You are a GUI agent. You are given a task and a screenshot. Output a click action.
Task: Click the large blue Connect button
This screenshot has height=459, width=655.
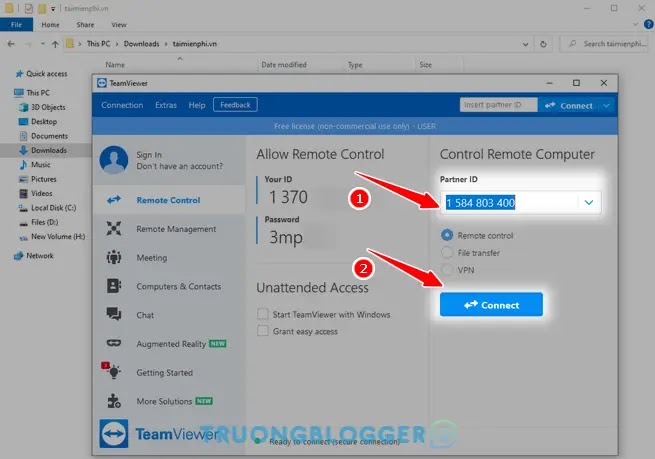[491, 304]
